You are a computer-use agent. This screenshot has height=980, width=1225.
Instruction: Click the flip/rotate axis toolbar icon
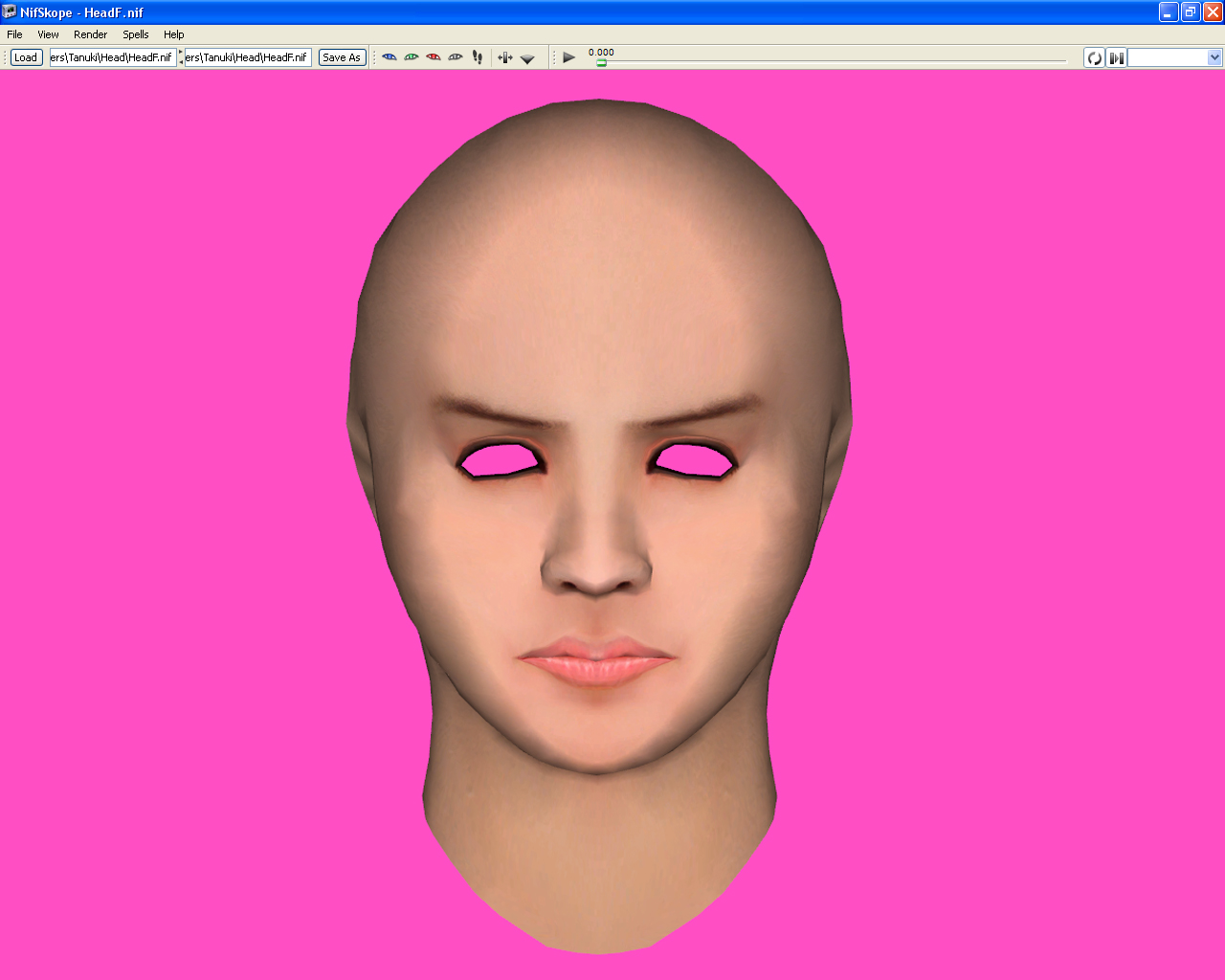coord(505,57)
